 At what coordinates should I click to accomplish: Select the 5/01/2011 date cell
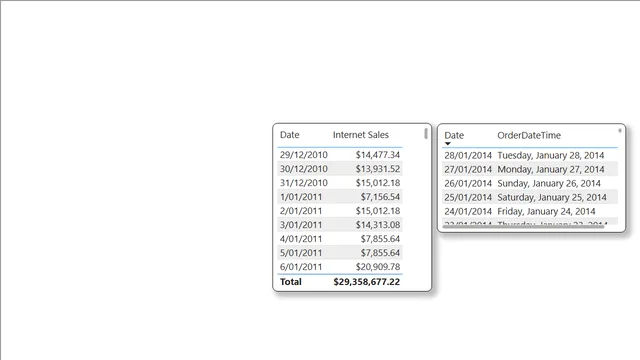301,253
